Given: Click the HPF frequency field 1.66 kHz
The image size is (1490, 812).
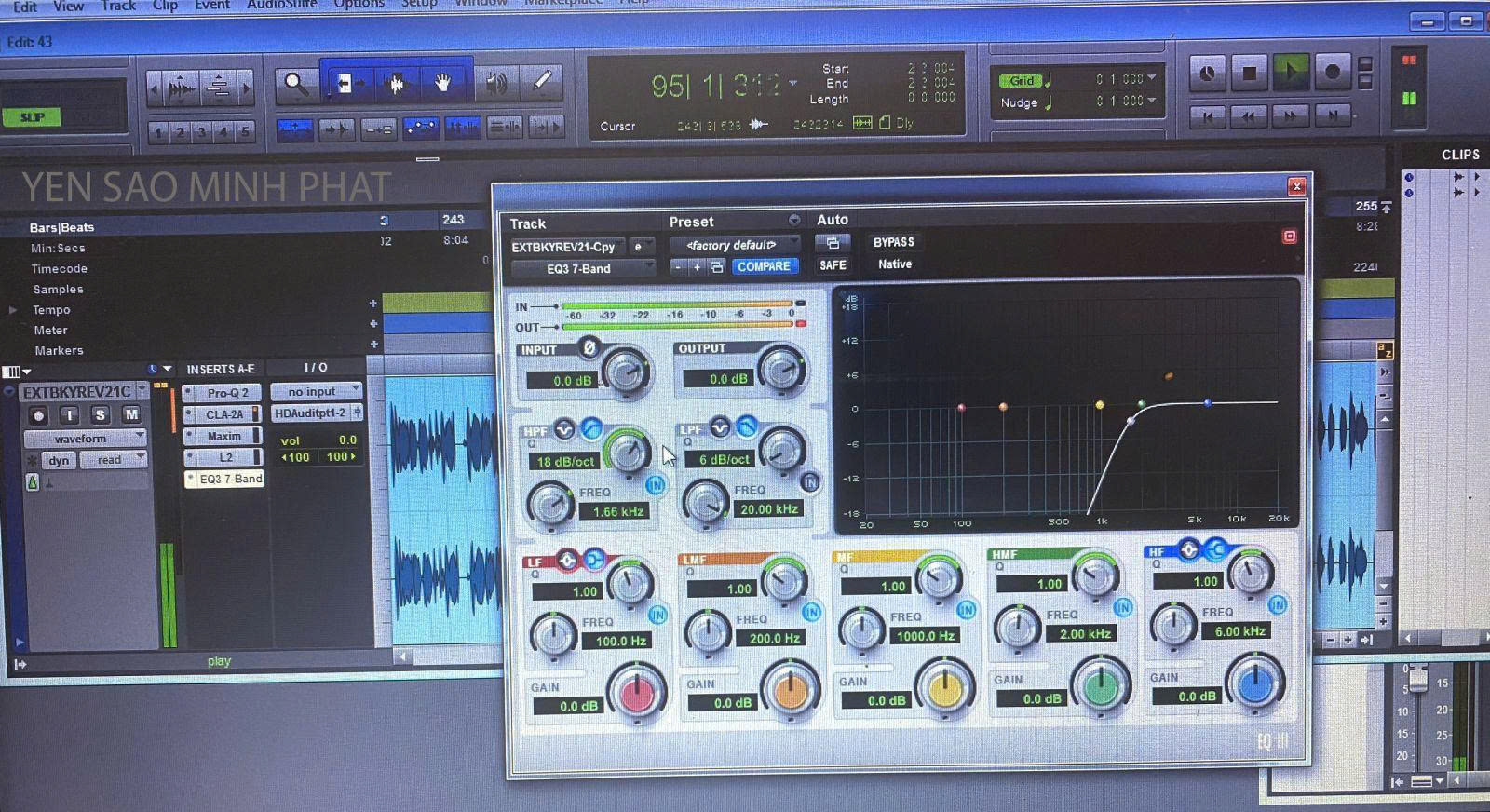Looking at the screenshot, I should point(617,511).
